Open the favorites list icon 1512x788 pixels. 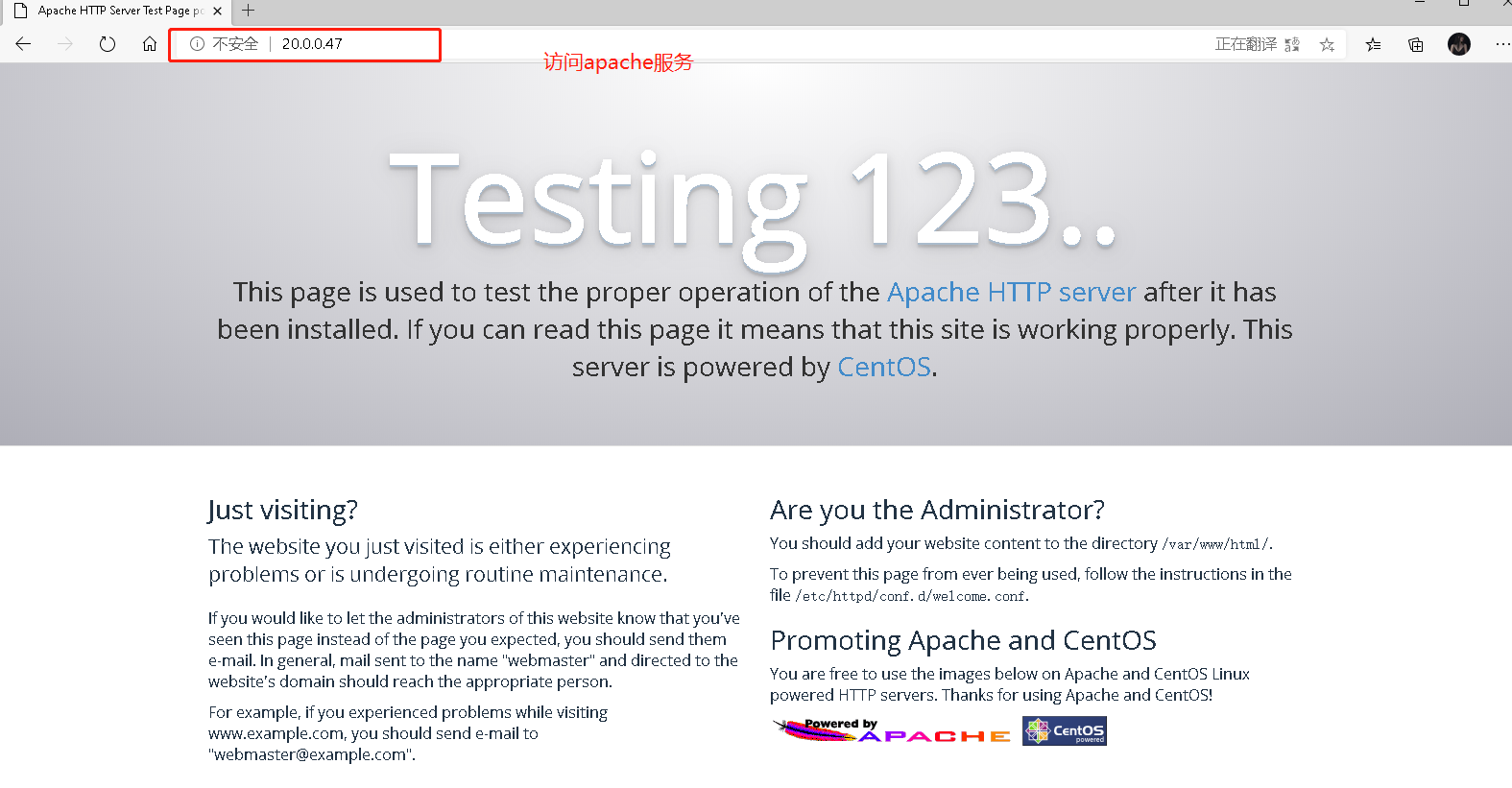(x=1374, y=44)
